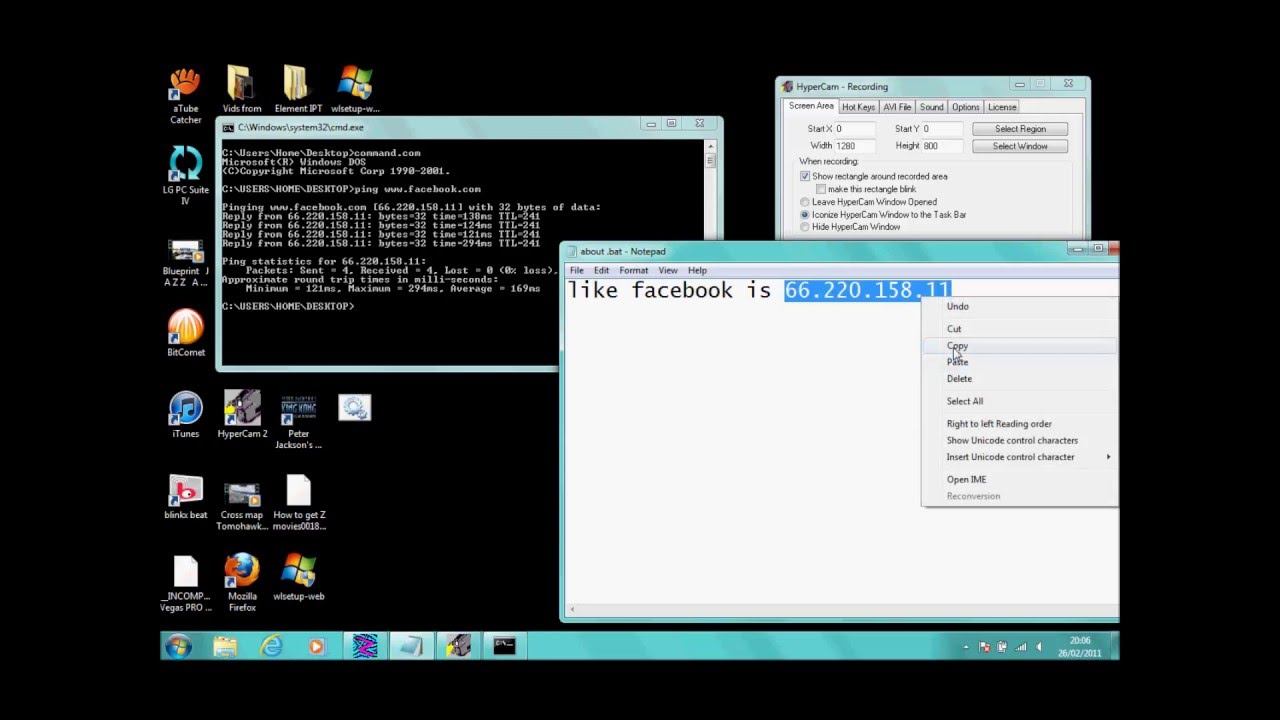This screenshot has width=1280, height=720.
Task: Open the pink zigzag app on the taskbar
Action: (x=365, y=647)
